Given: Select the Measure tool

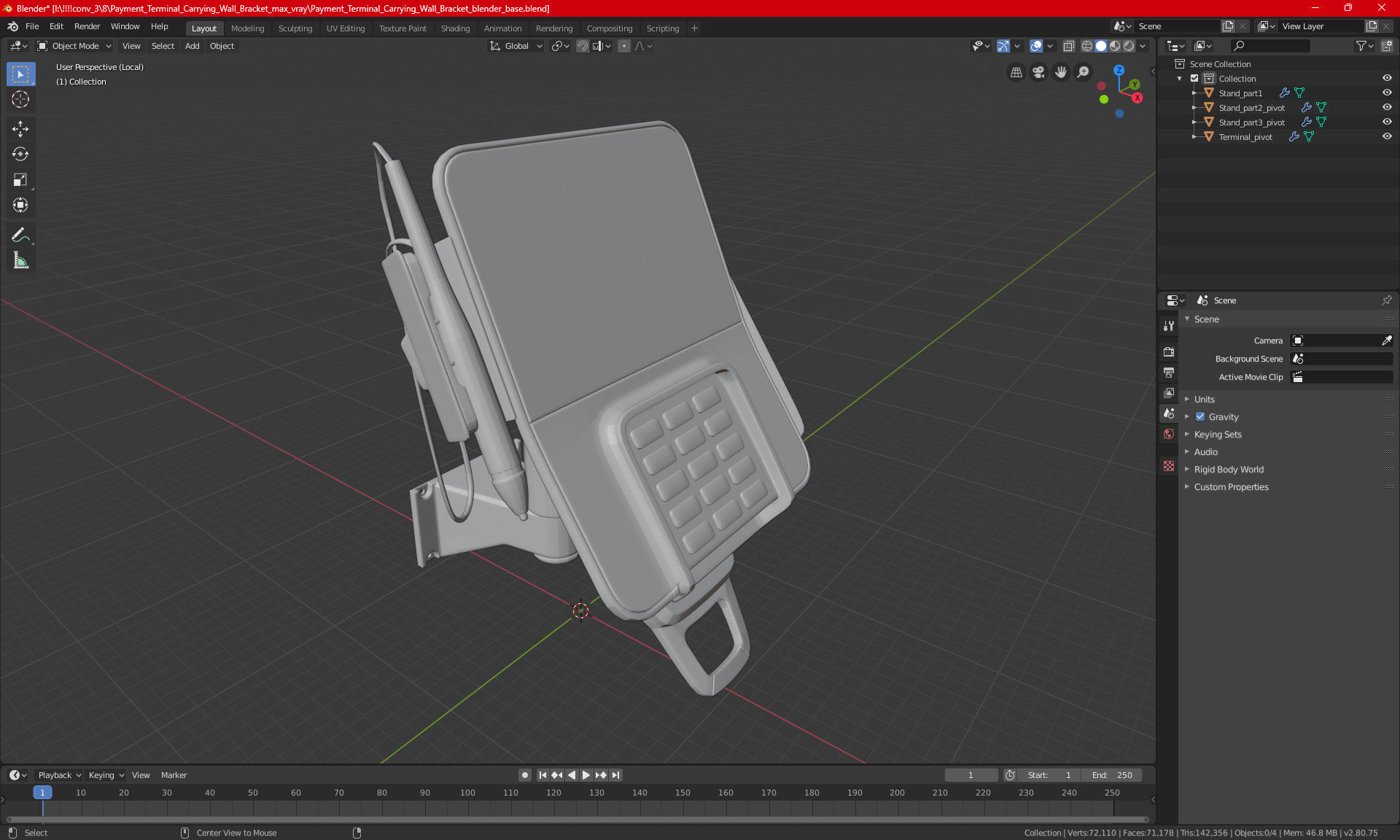Looking at the screenshot, I should point(20,260).
